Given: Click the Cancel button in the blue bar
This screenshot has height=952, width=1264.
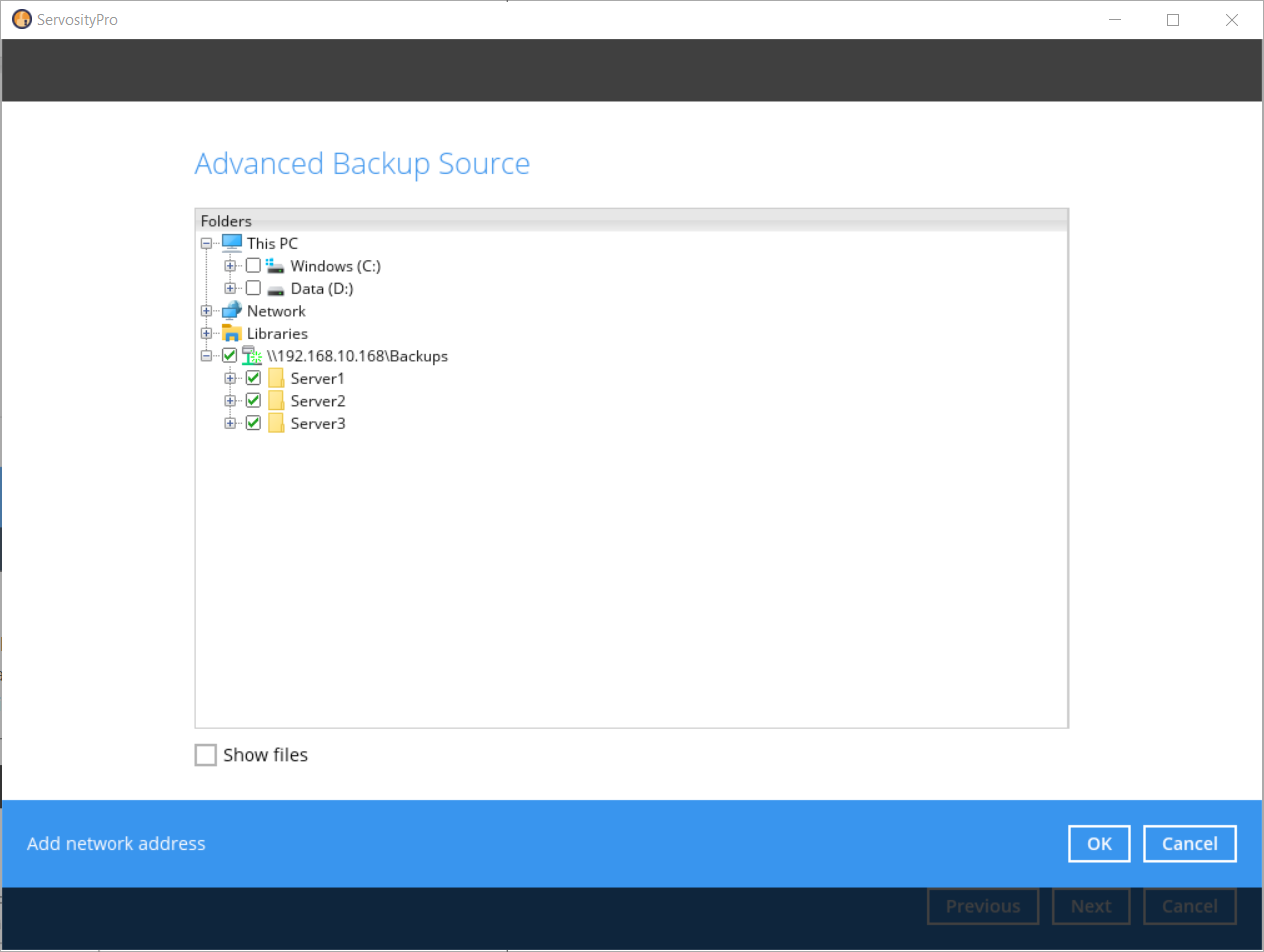Looking at the screenshot, I should point(1189,843).
